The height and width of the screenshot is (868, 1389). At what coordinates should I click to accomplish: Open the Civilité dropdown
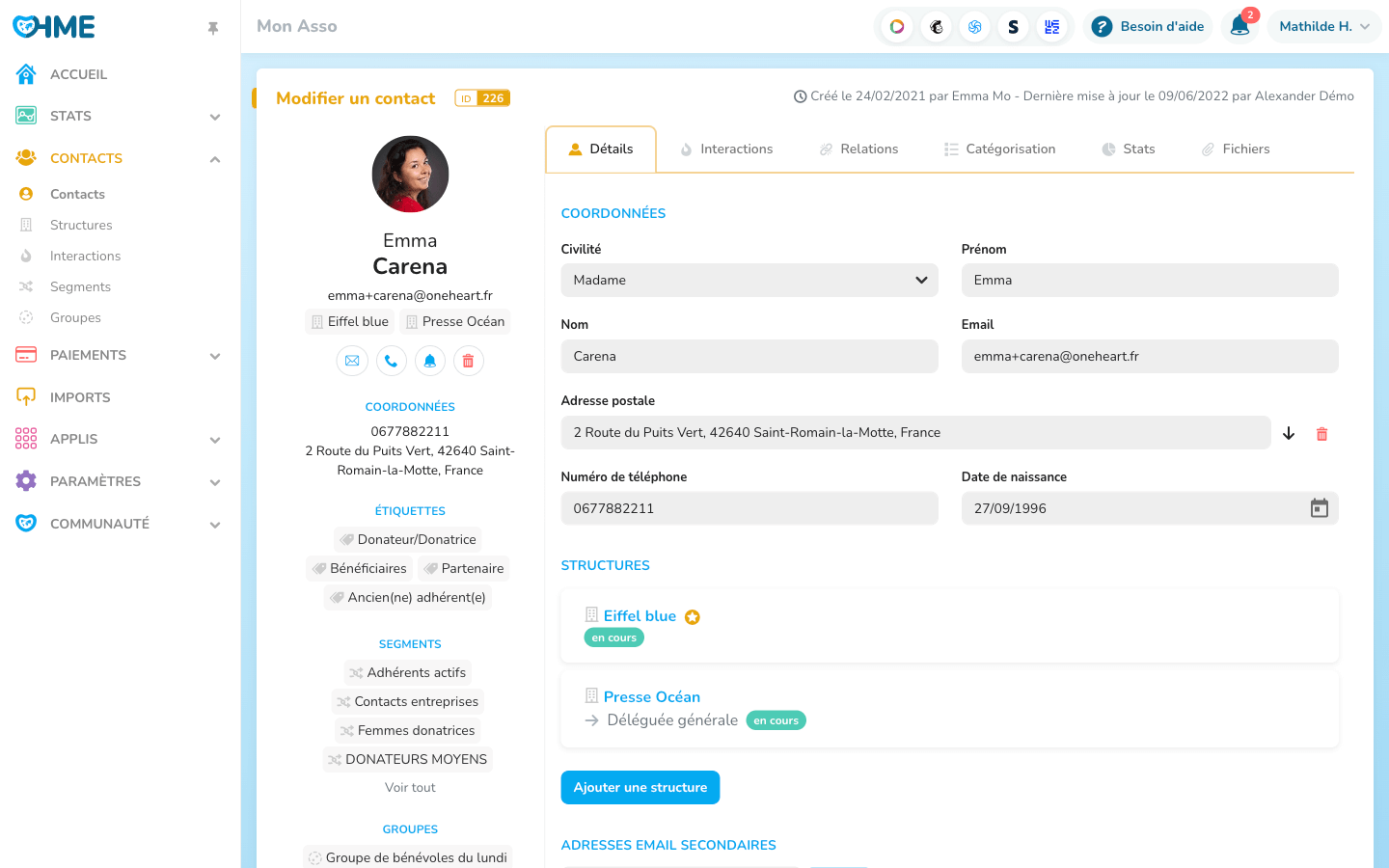pyautogui.click(x=749, y=281)
